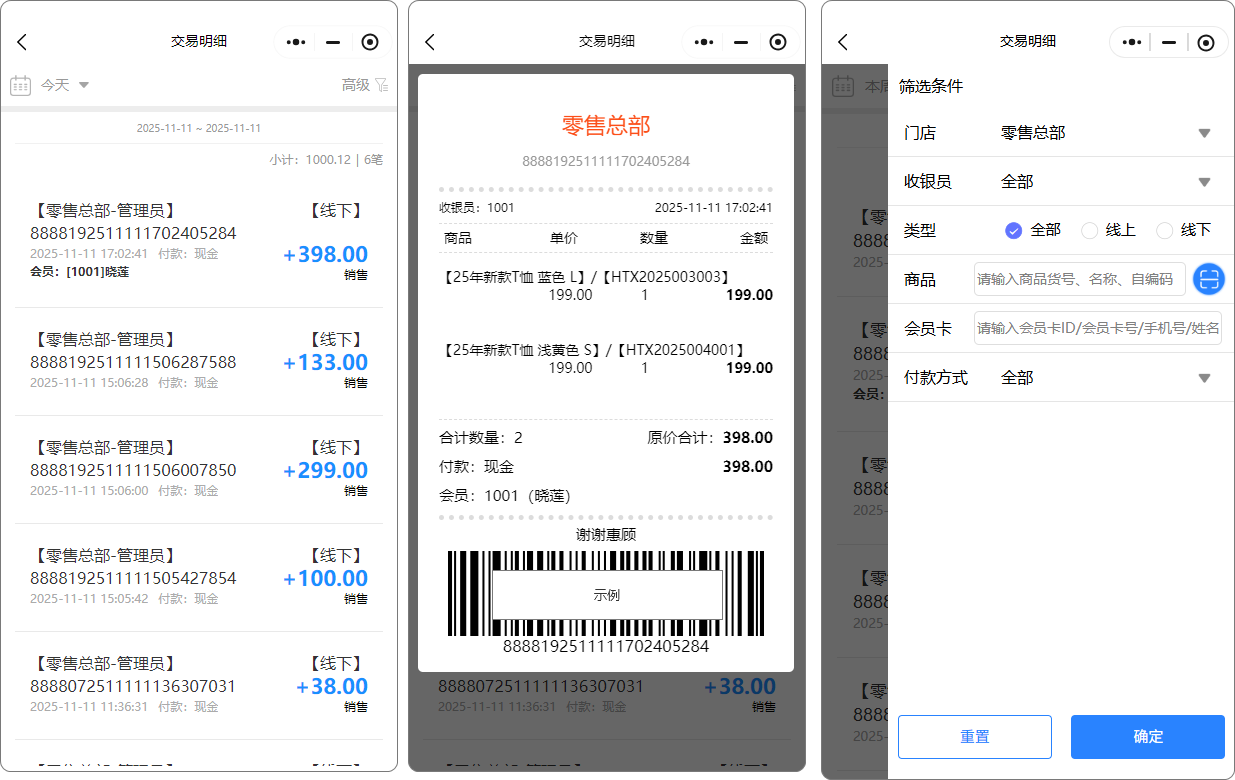This screenshot has width=1235, height=780.
Task: Click the 会员卡 member card input field
Action: point(1097,328)
